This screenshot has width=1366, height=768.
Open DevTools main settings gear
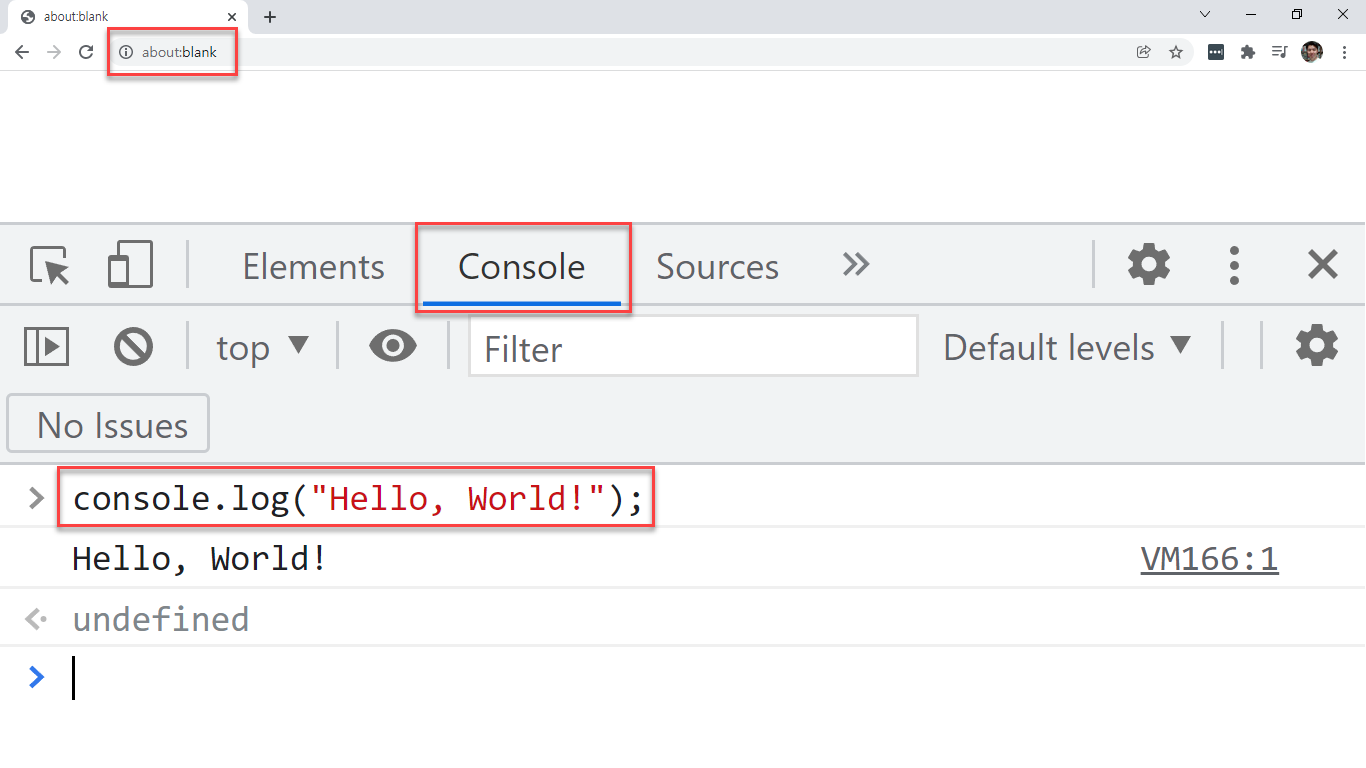coord(1148,265)
